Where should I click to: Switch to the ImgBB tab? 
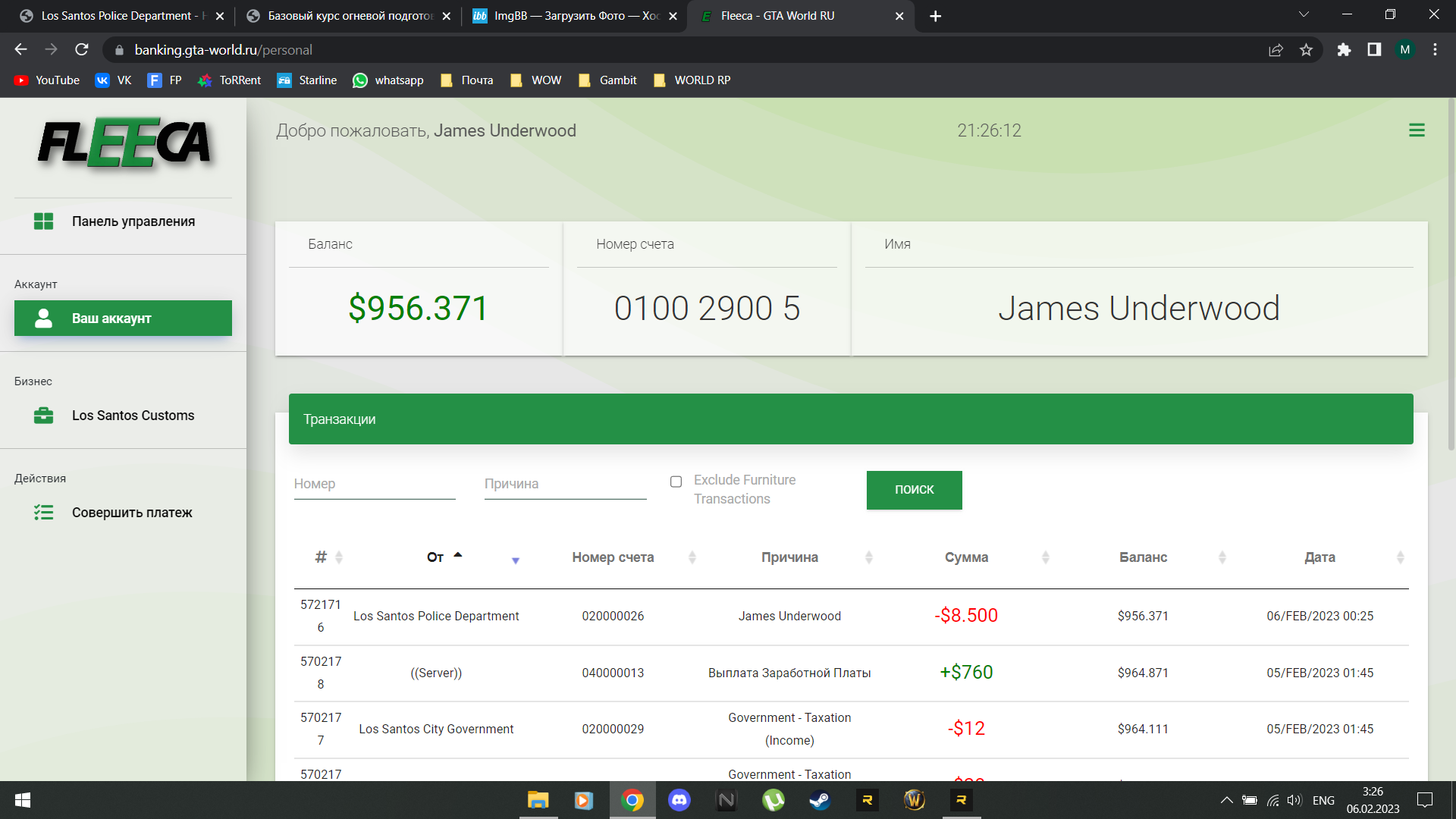click(x=574, y=16)
